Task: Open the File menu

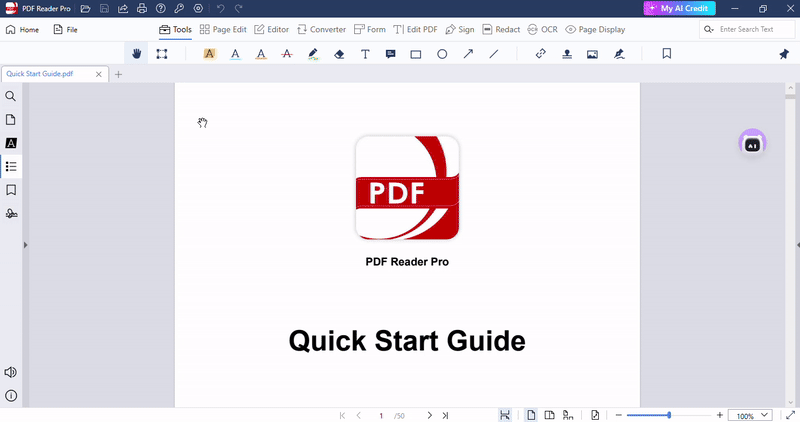Action: click(65, 30)
